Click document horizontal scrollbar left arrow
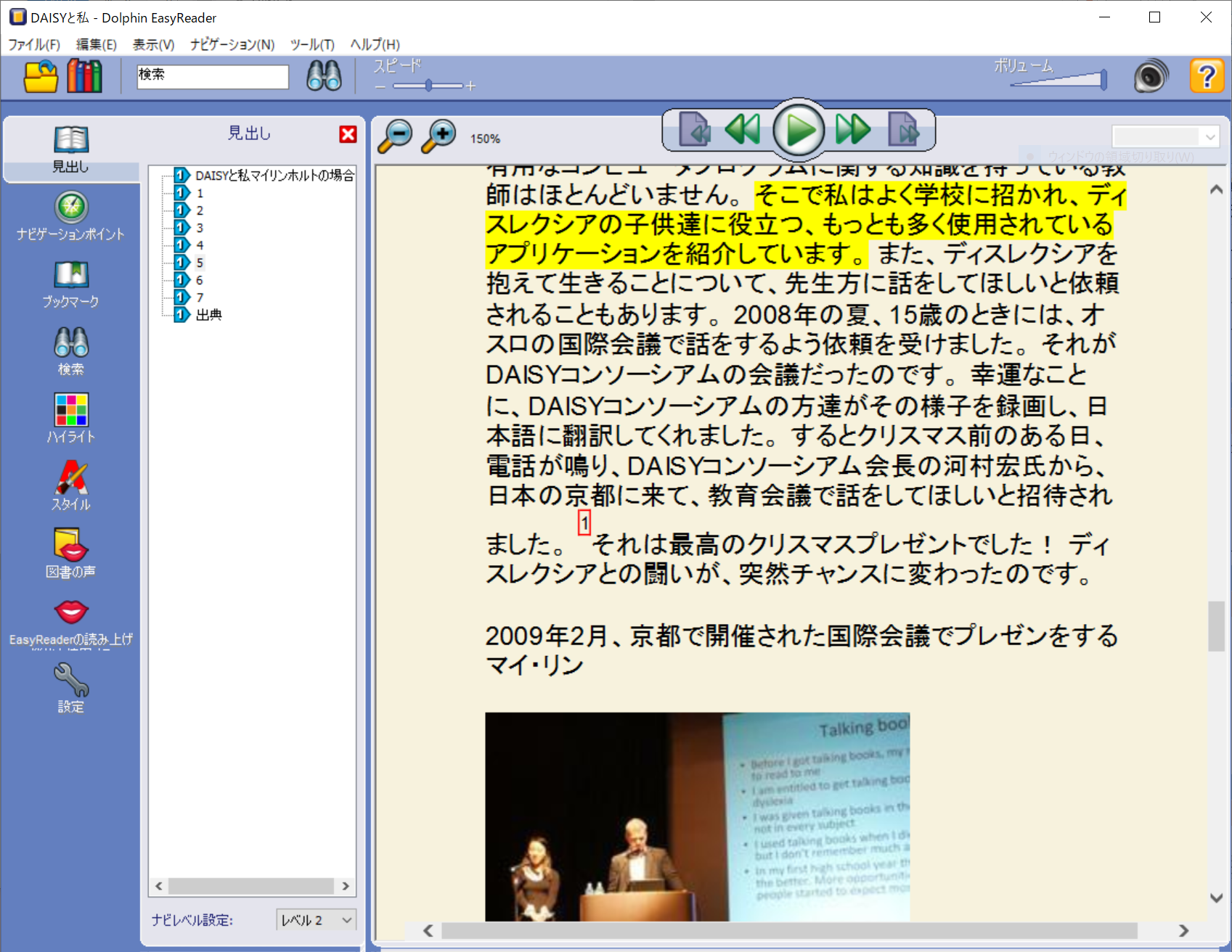Screen dimensions: 1232x952 coord(428,930)
